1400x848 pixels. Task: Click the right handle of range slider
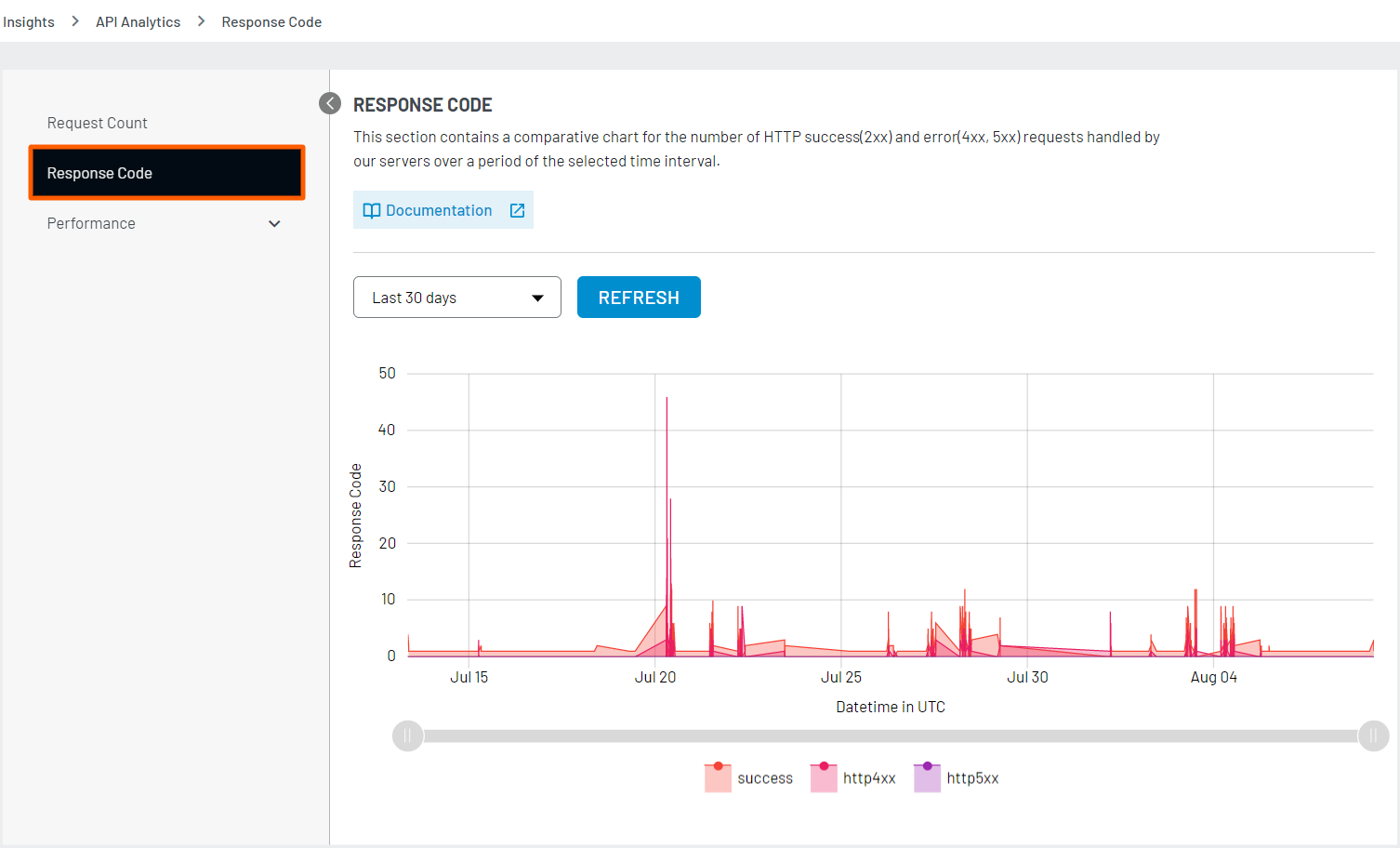[x=1373, y=735]
